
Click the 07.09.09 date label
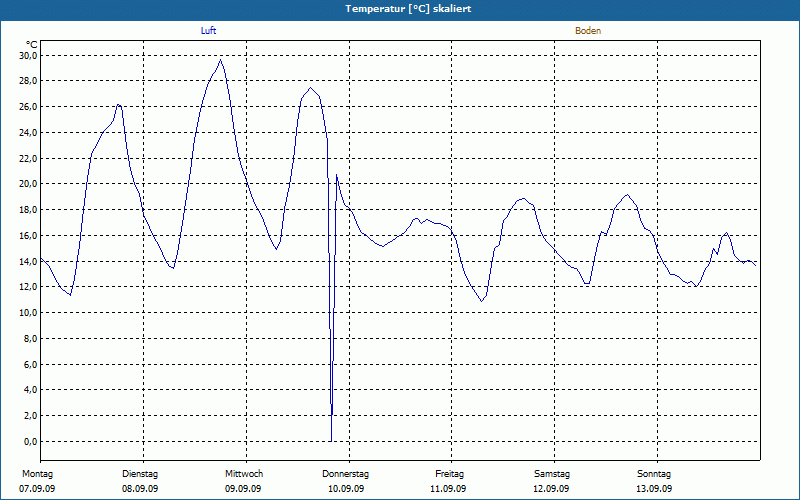(37, 489)
